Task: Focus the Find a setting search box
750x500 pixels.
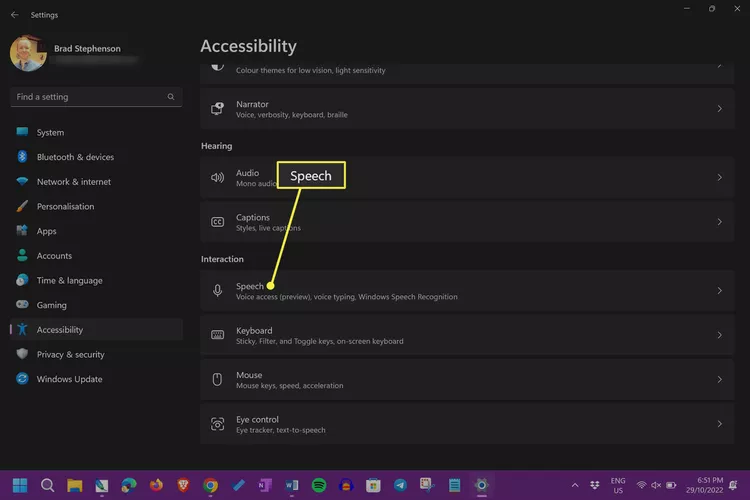Action: coord(96,97)
